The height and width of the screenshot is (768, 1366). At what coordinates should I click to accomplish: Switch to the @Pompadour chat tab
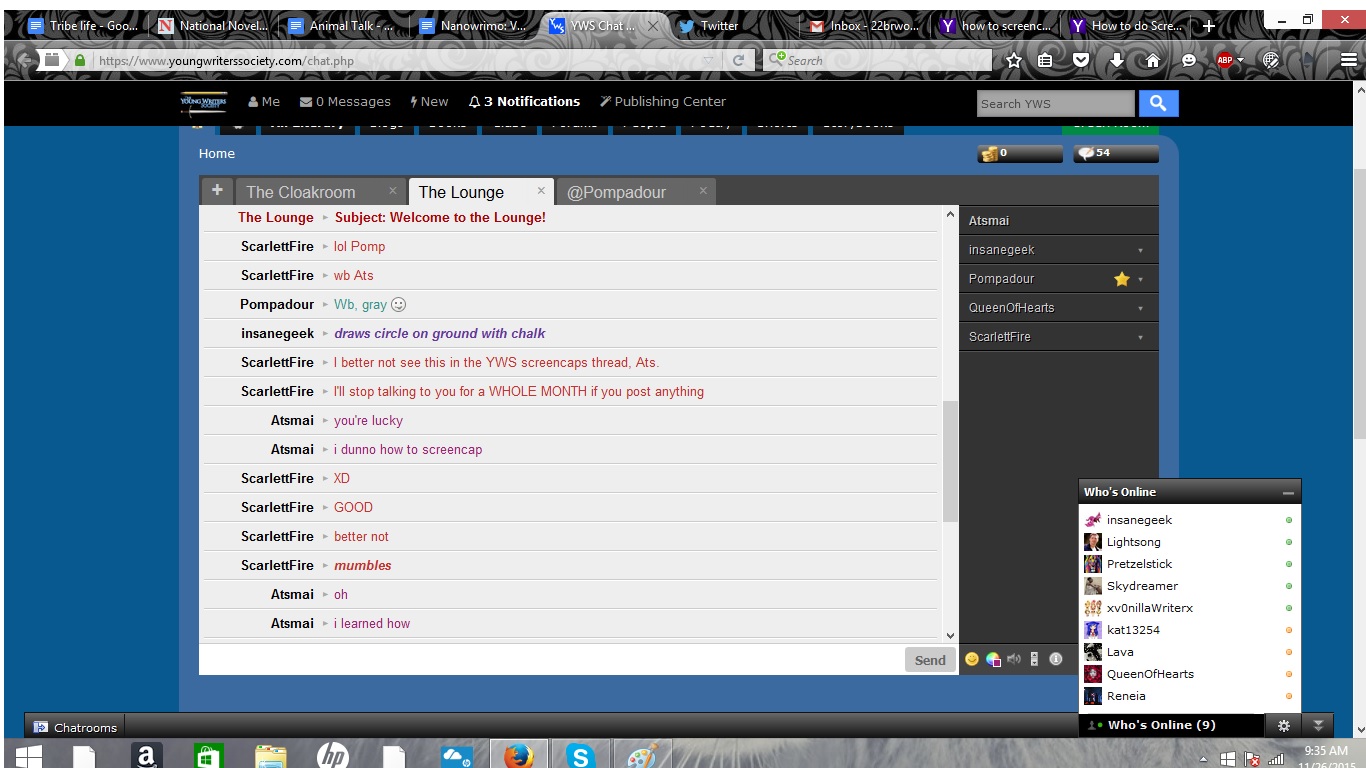pos(616,192)
